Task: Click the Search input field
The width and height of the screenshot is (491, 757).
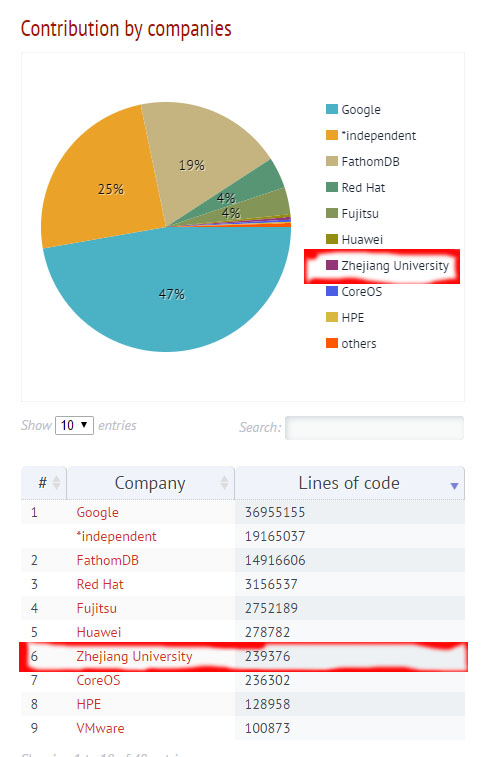Action: (374, 428)
